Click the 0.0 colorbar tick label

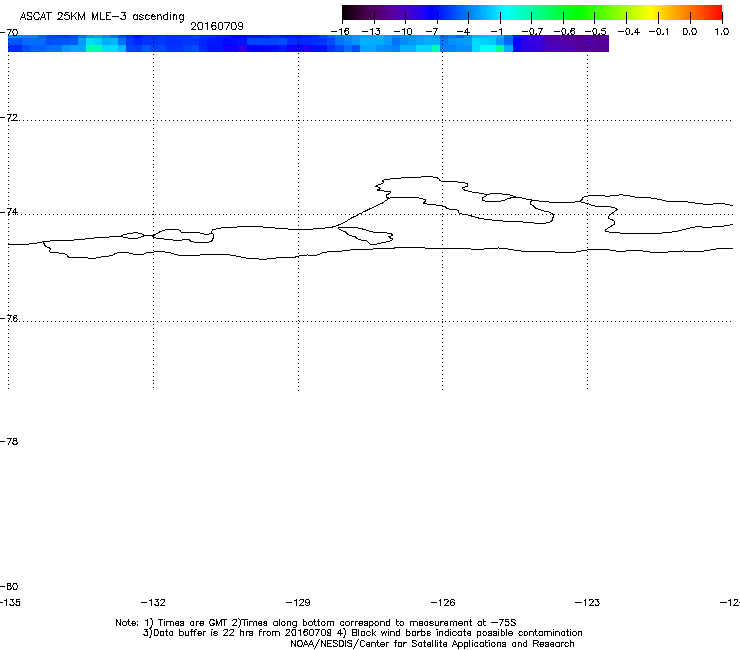coord(690,32)
